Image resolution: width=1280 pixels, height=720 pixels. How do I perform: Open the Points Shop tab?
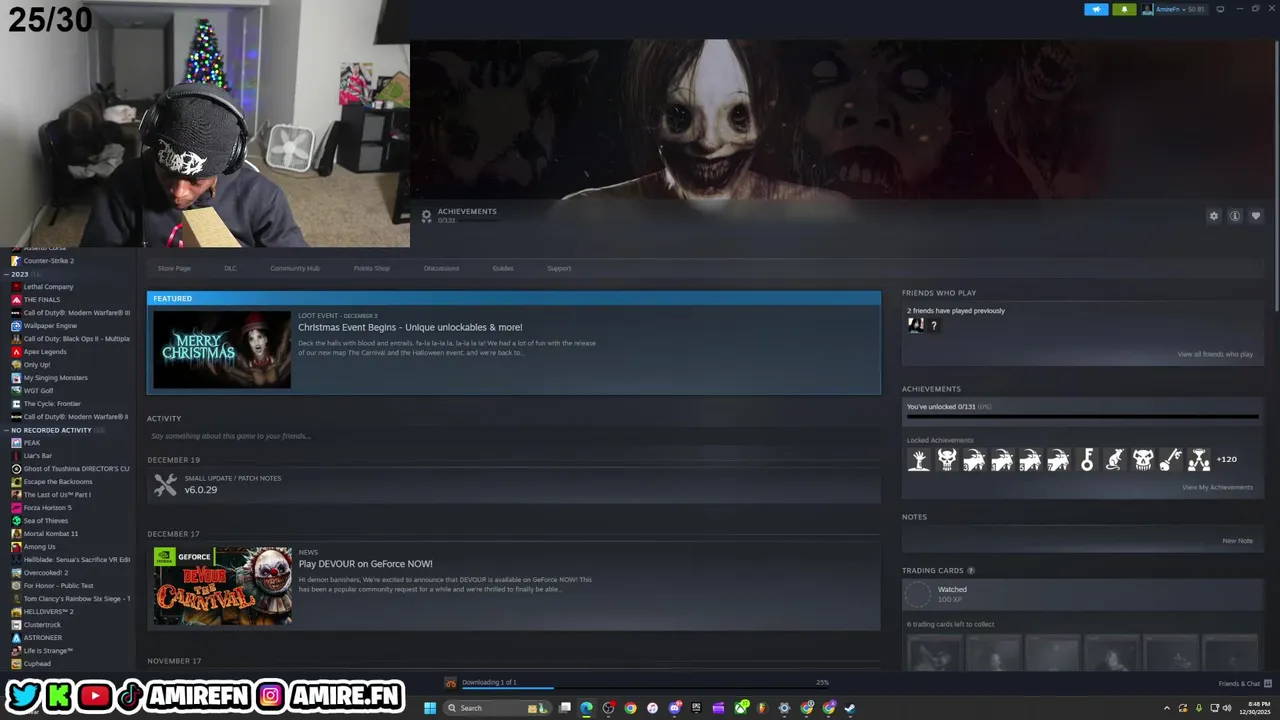tap(372, 268)
